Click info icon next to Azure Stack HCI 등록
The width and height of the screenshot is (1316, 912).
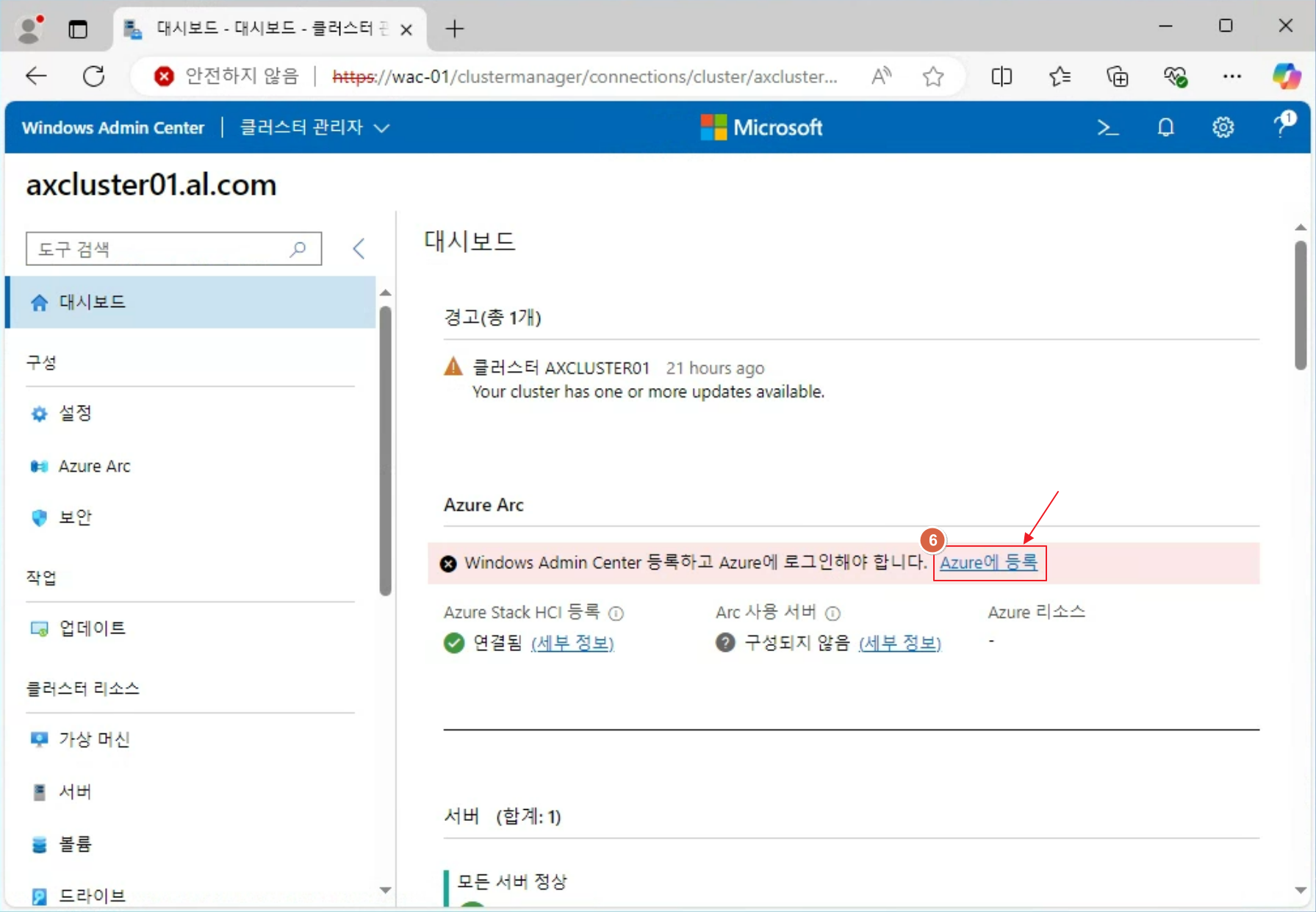616,613
